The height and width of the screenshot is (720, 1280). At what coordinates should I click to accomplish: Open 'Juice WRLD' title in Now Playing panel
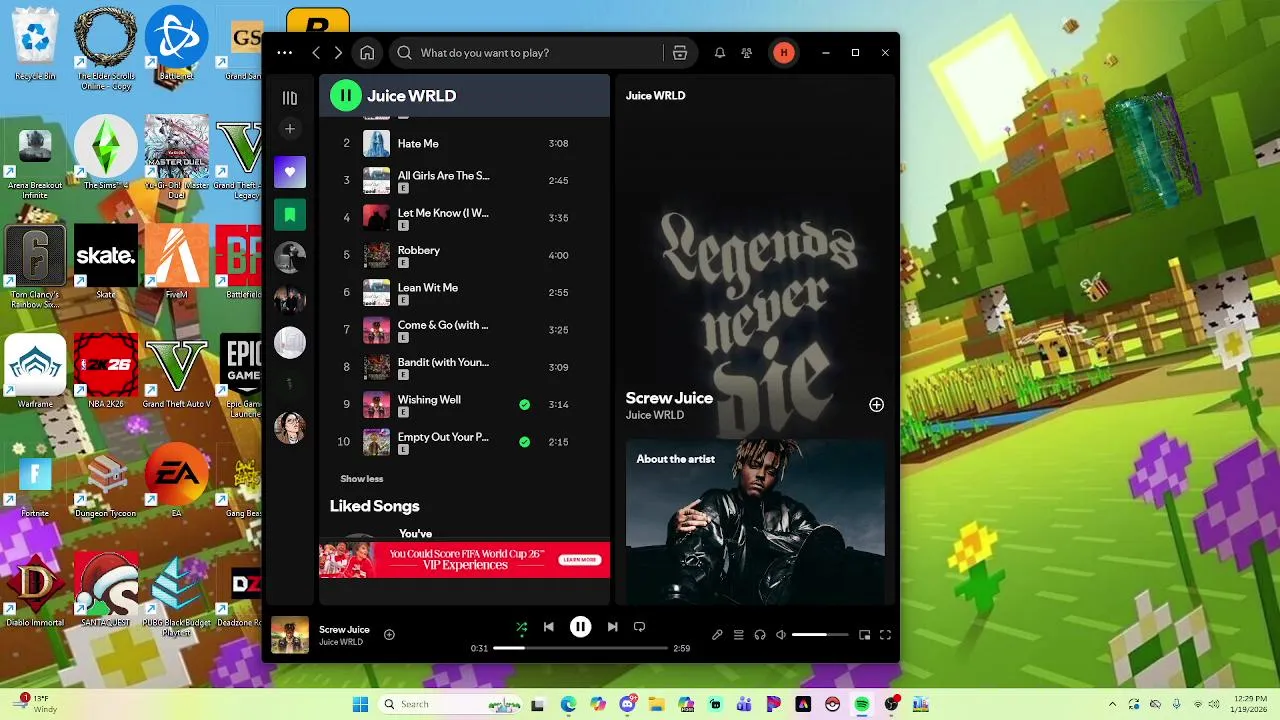click(x=655, y=96)
